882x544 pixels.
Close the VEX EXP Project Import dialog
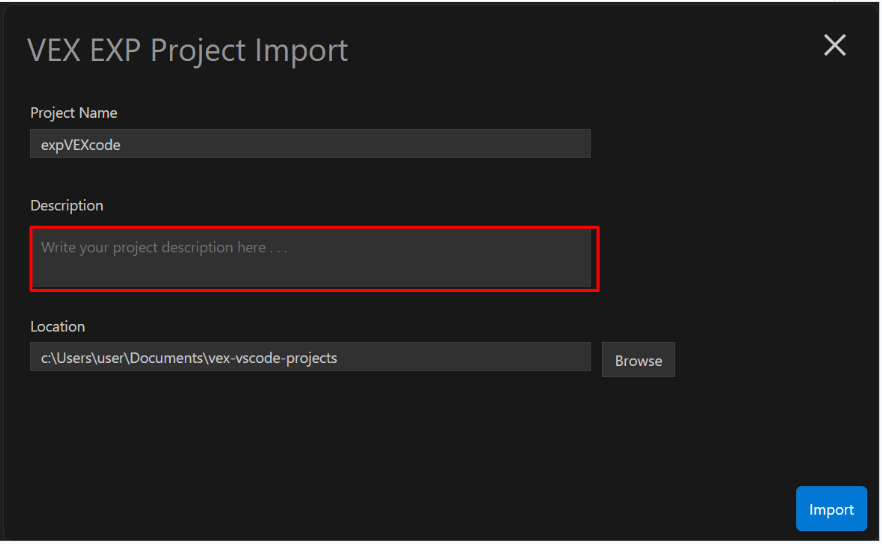834,45
